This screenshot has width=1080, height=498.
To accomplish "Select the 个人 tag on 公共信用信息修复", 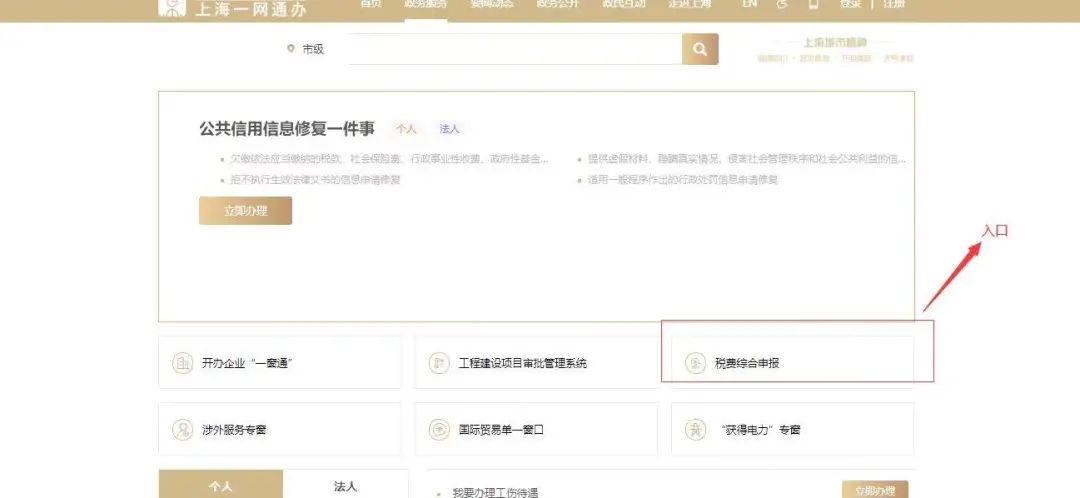I will point(406,129).
